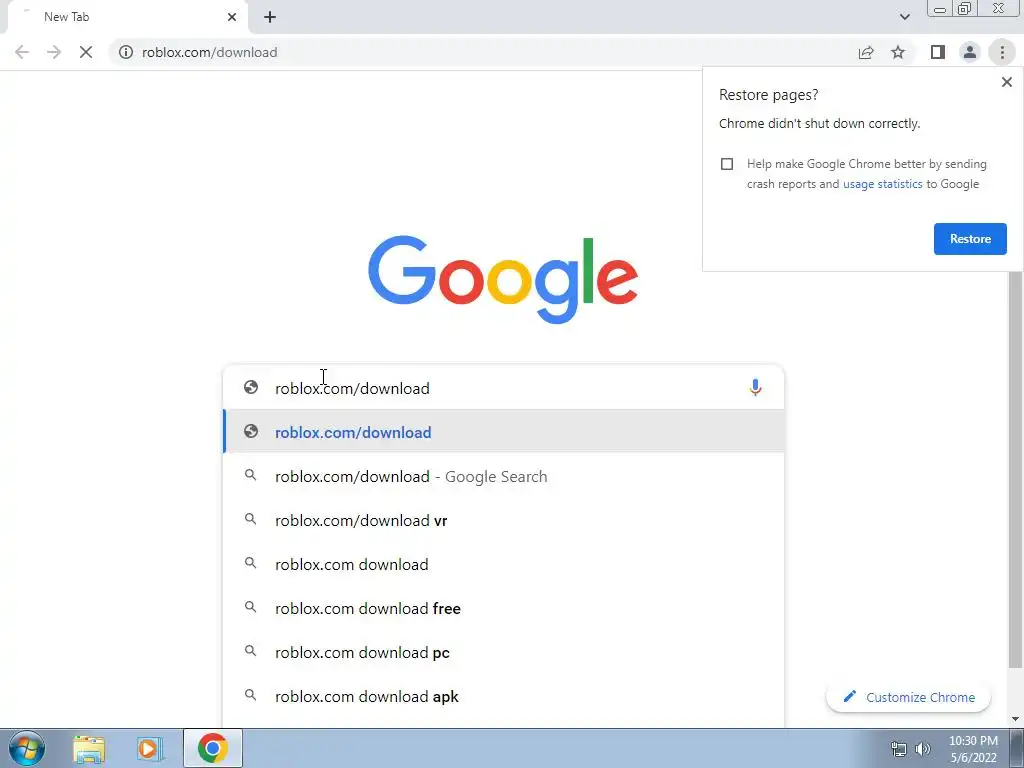Open the taskbar clock and date
The image size is (1024, 768).
coord(973,749)
